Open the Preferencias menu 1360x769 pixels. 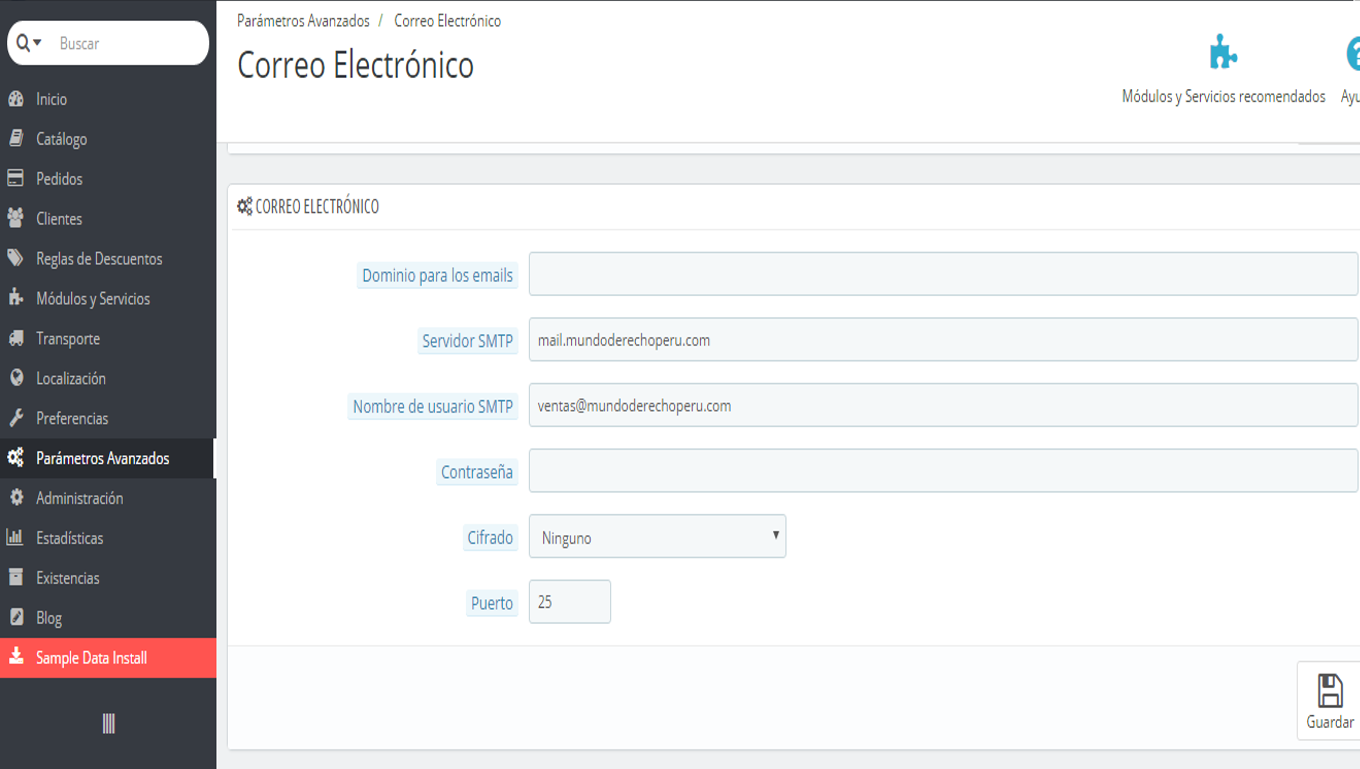click(72, 419)
